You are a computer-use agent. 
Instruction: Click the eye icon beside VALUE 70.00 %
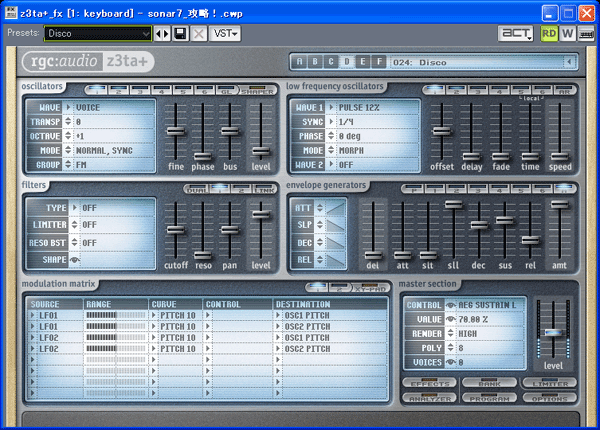451,319
